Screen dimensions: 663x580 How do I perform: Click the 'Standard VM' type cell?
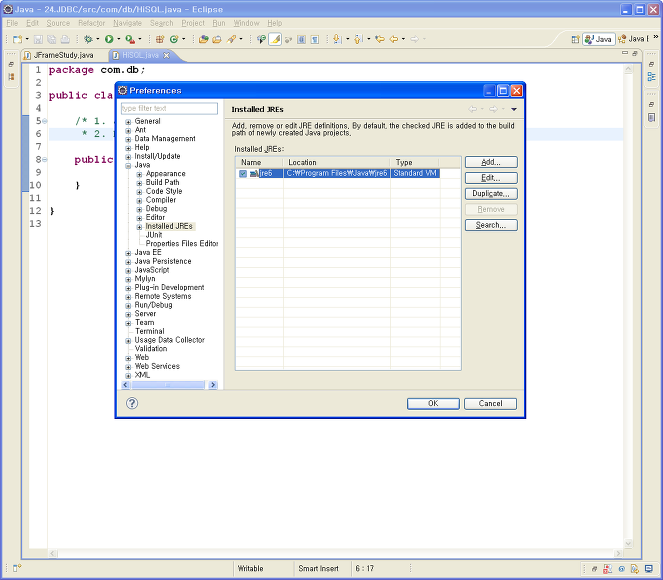415,173
